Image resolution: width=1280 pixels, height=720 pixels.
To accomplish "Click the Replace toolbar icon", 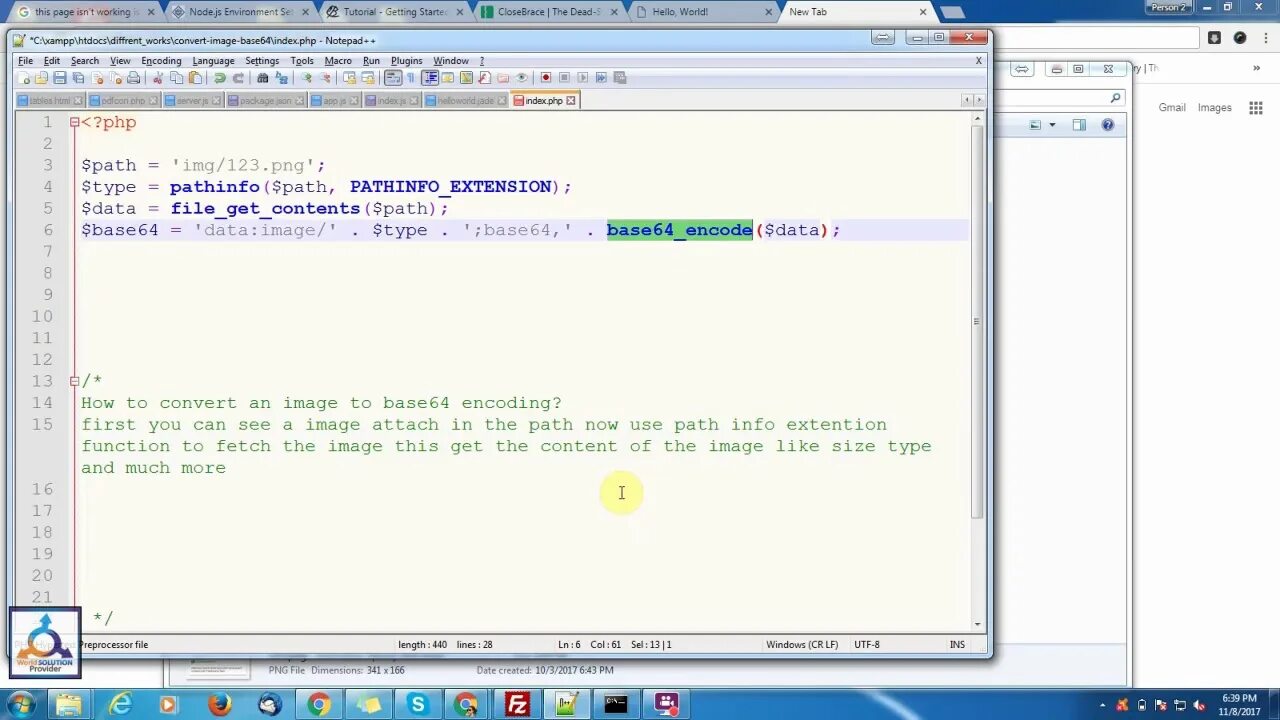I will pos(281,78).
